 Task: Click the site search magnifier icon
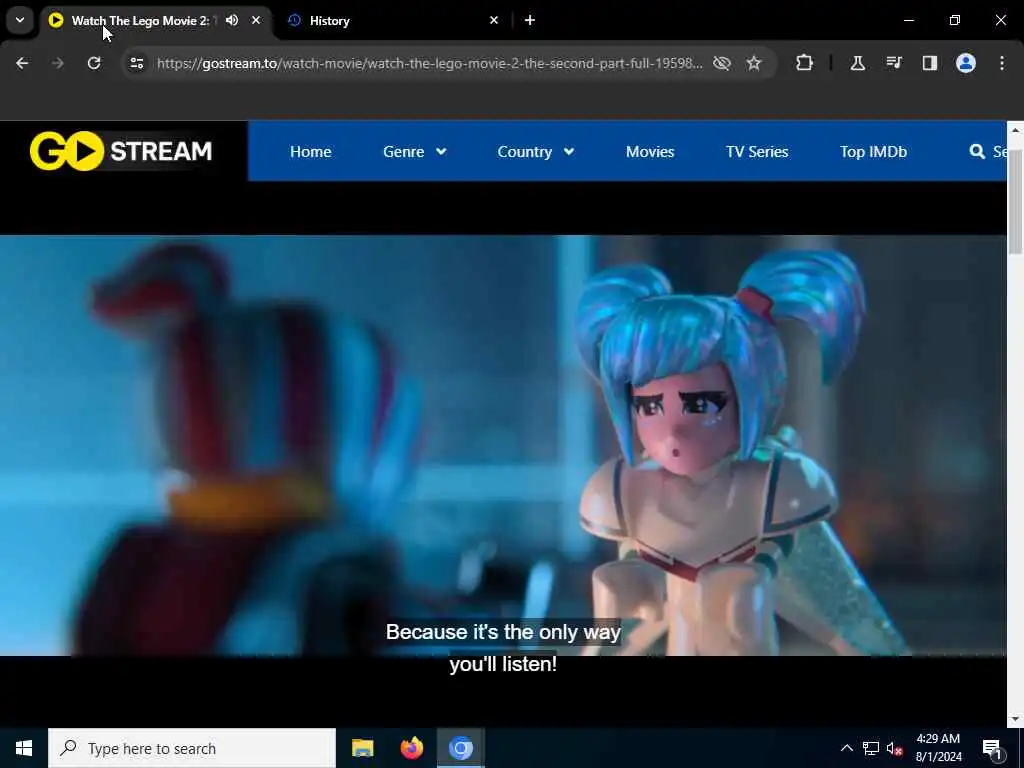[977, 152]
